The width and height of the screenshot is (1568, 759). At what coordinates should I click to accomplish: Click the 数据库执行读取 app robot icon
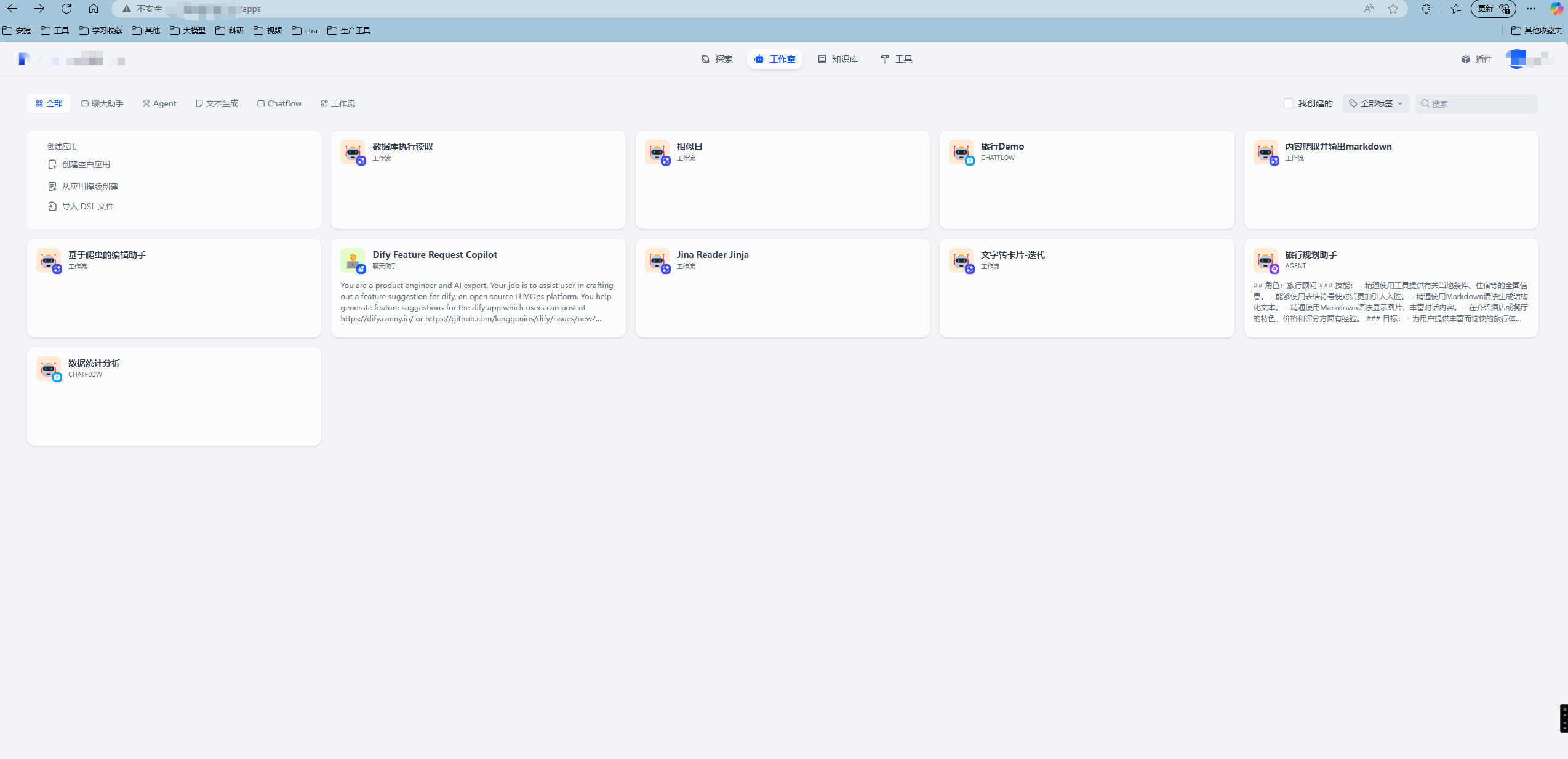pos(353,152)
